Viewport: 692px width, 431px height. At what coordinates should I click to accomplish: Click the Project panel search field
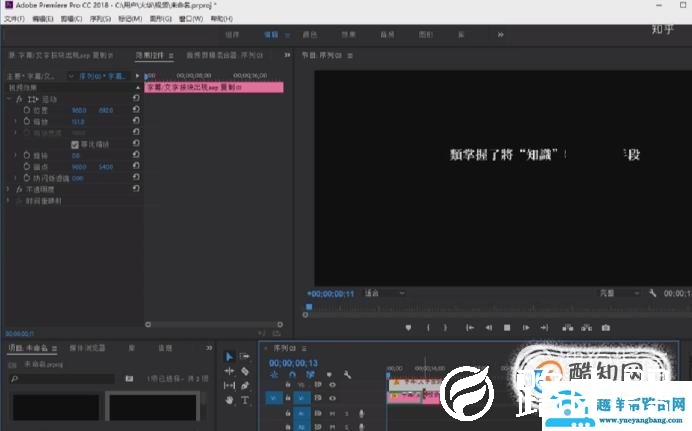(63, 379)
